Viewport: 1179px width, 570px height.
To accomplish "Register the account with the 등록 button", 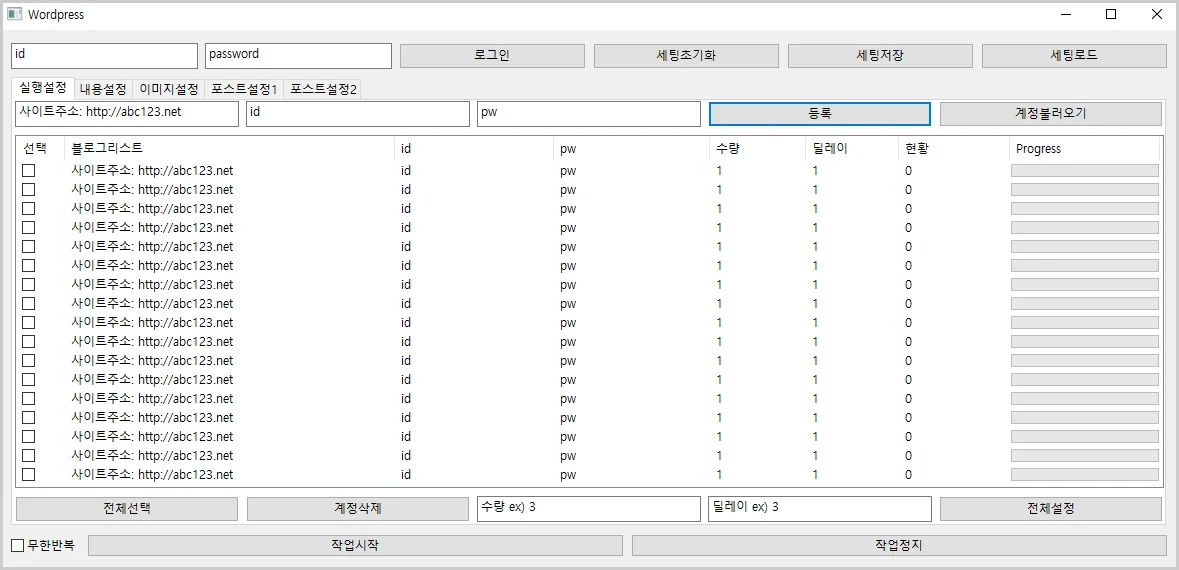I will point(820,114).
